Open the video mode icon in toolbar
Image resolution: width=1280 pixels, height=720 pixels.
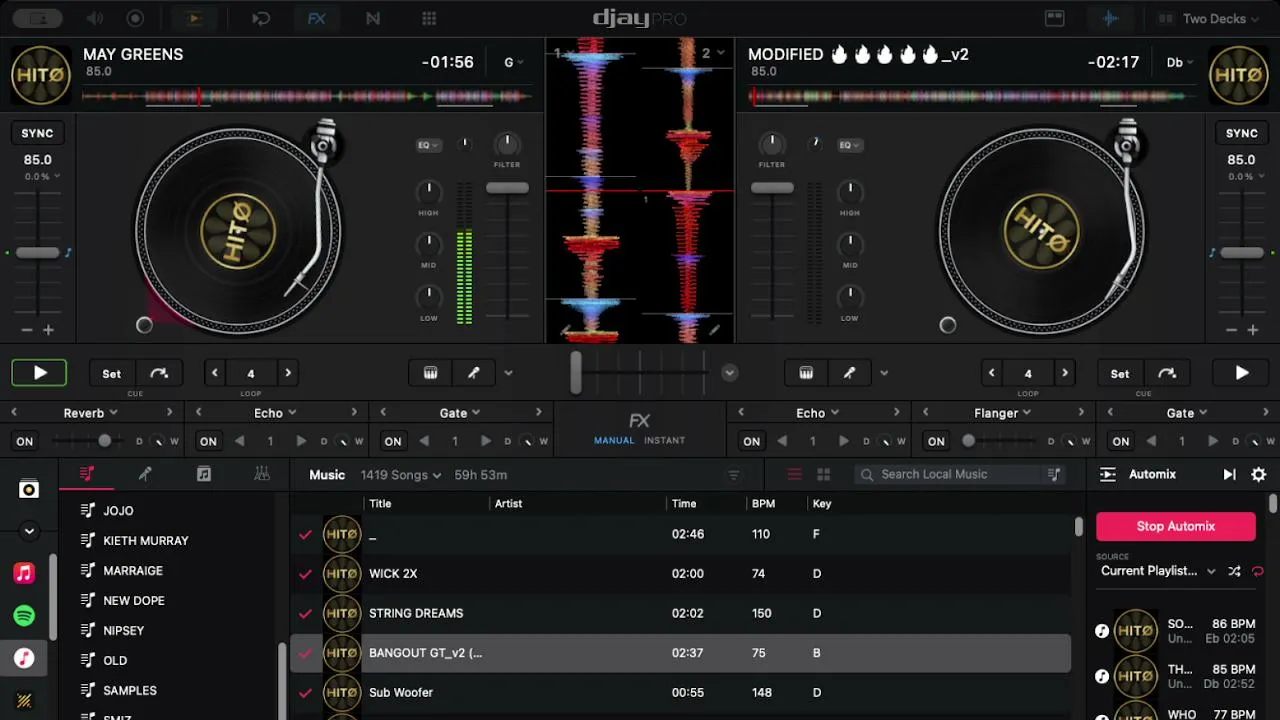coord(194,19)
